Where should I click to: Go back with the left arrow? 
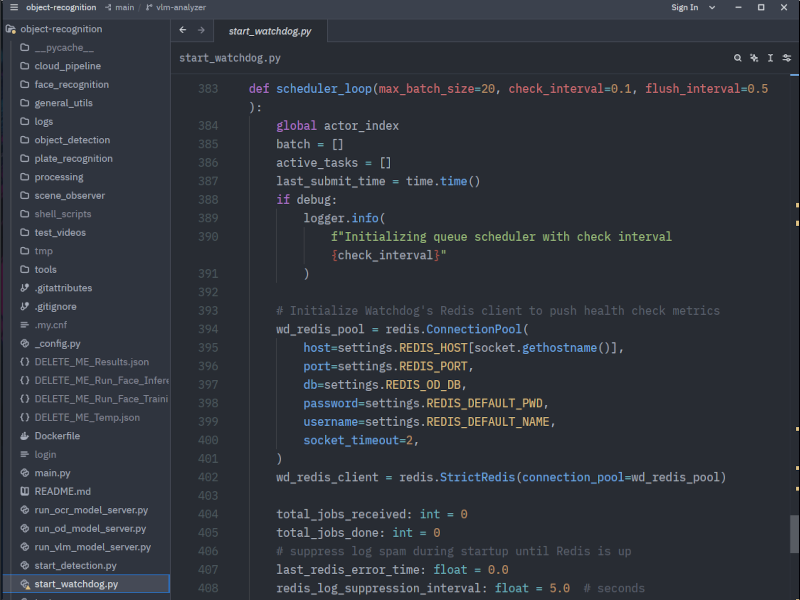pos(183,30)
